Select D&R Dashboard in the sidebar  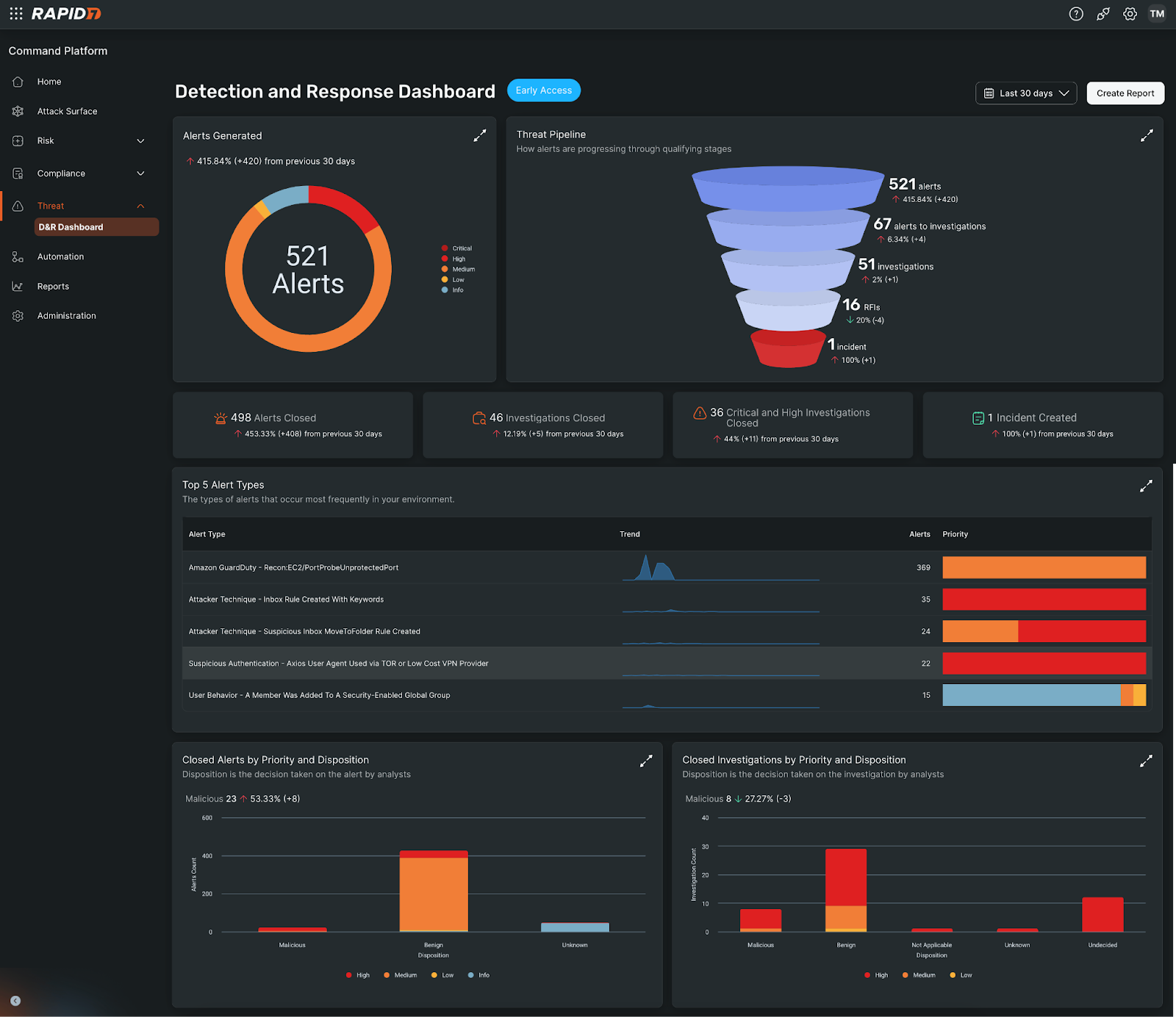70,227
